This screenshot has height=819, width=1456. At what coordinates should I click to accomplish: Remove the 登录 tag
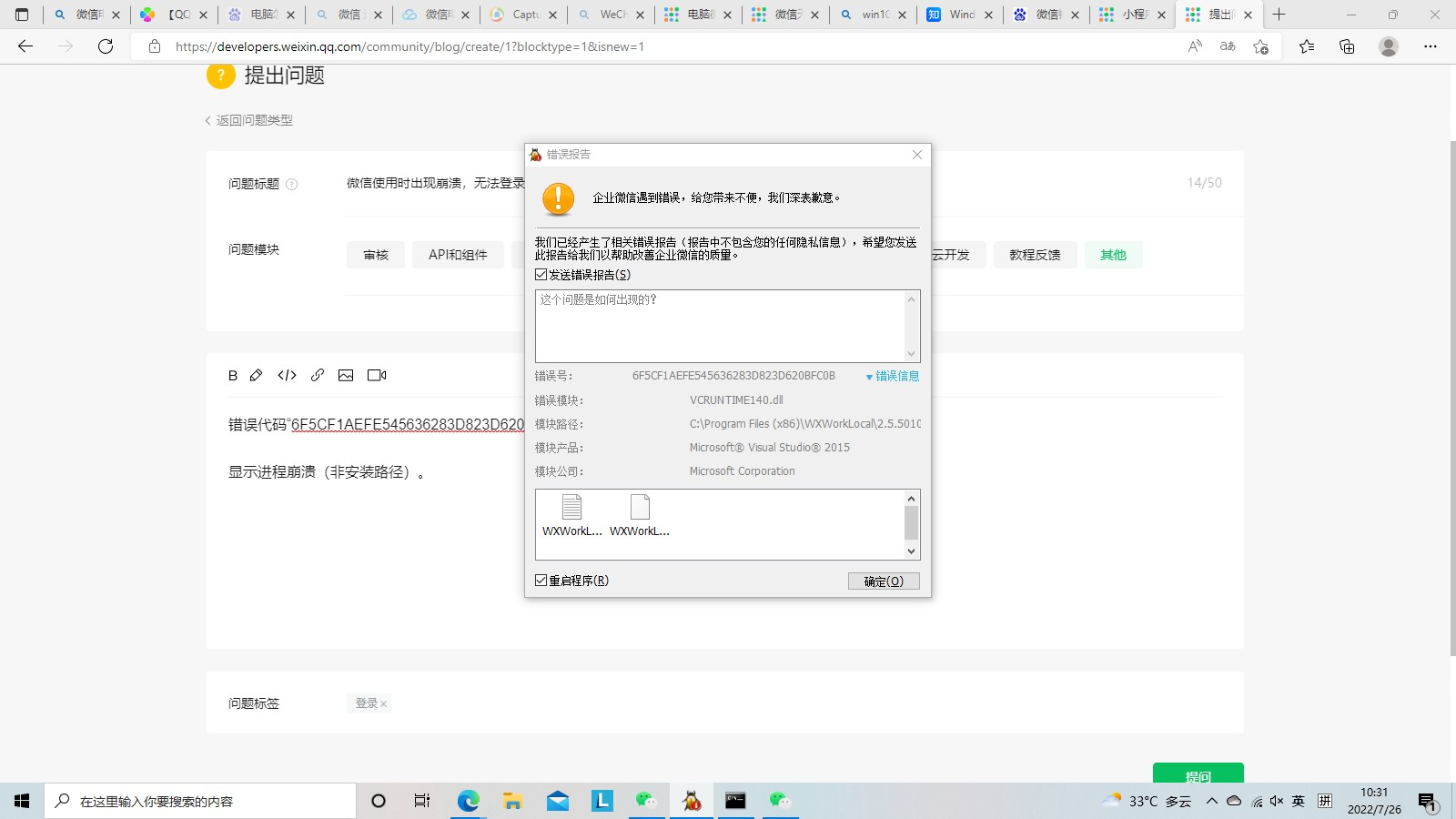(384, 703)
